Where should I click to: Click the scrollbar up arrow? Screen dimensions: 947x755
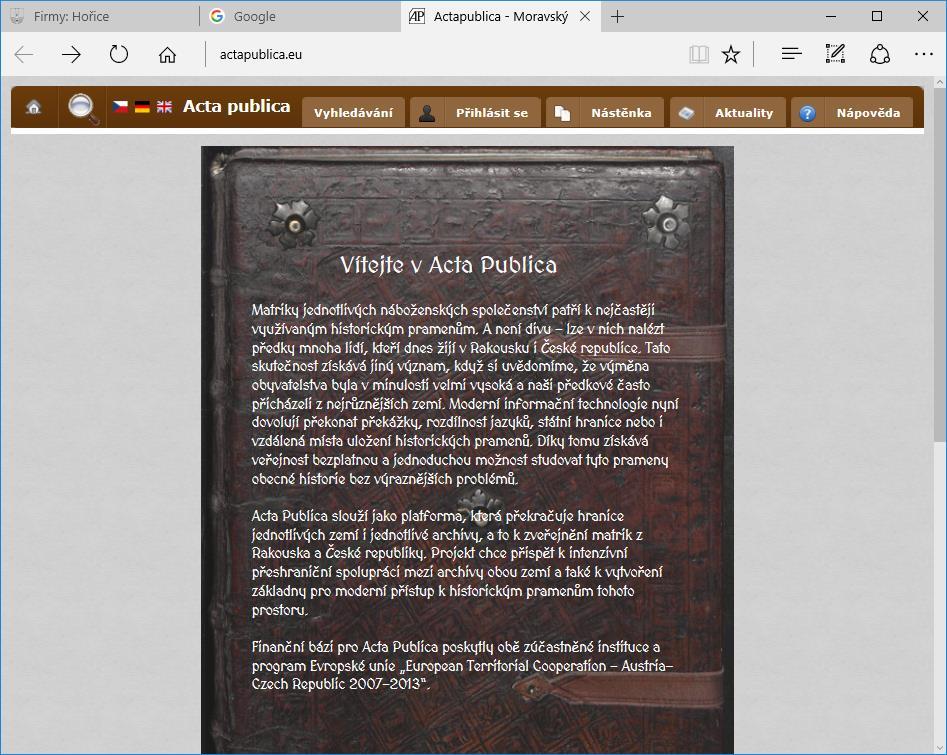point(940,82)
